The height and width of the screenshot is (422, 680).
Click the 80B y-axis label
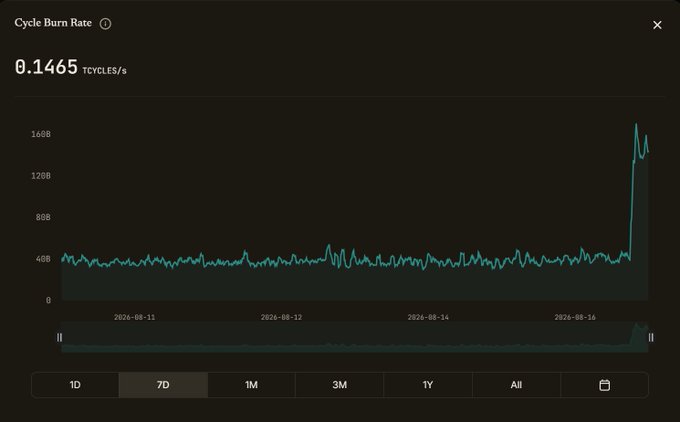43,217
